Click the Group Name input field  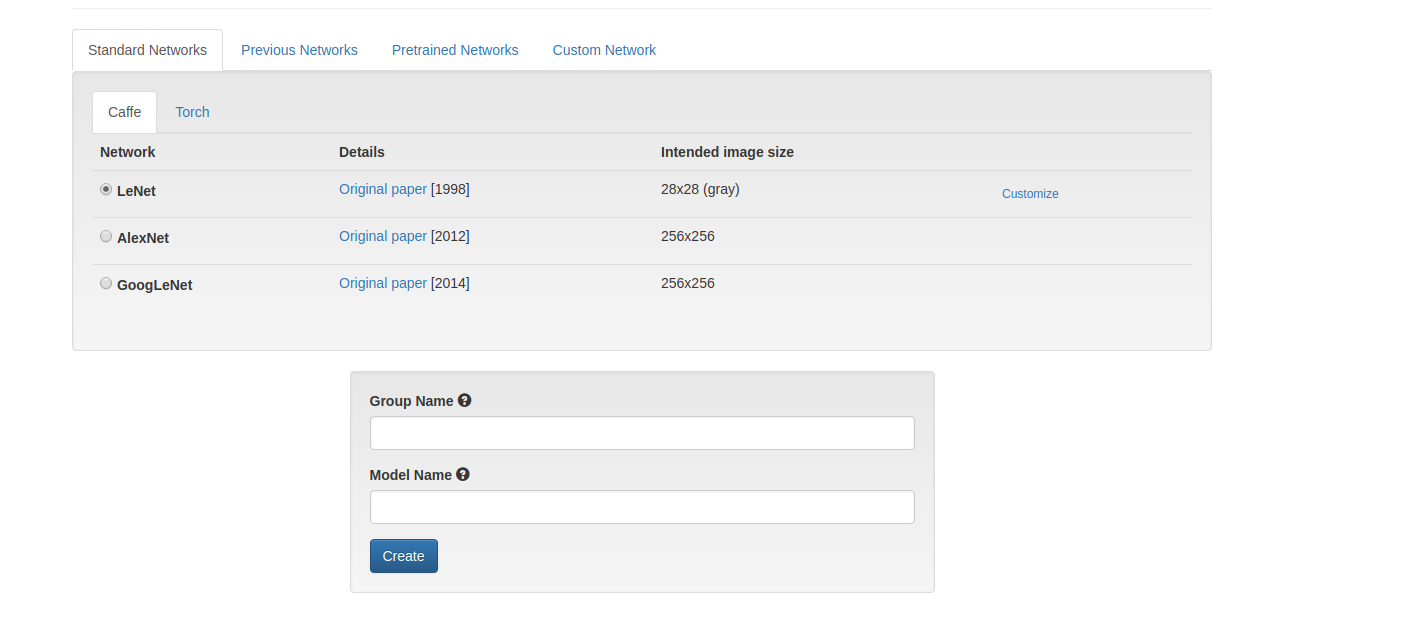point(642,432)
